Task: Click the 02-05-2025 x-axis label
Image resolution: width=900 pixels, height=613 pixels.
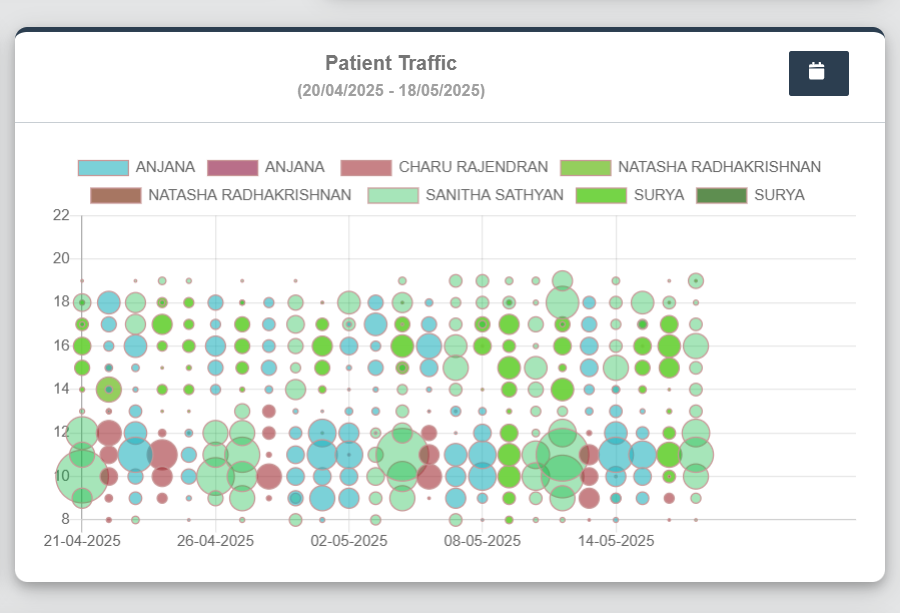Action: coord(349,541)
